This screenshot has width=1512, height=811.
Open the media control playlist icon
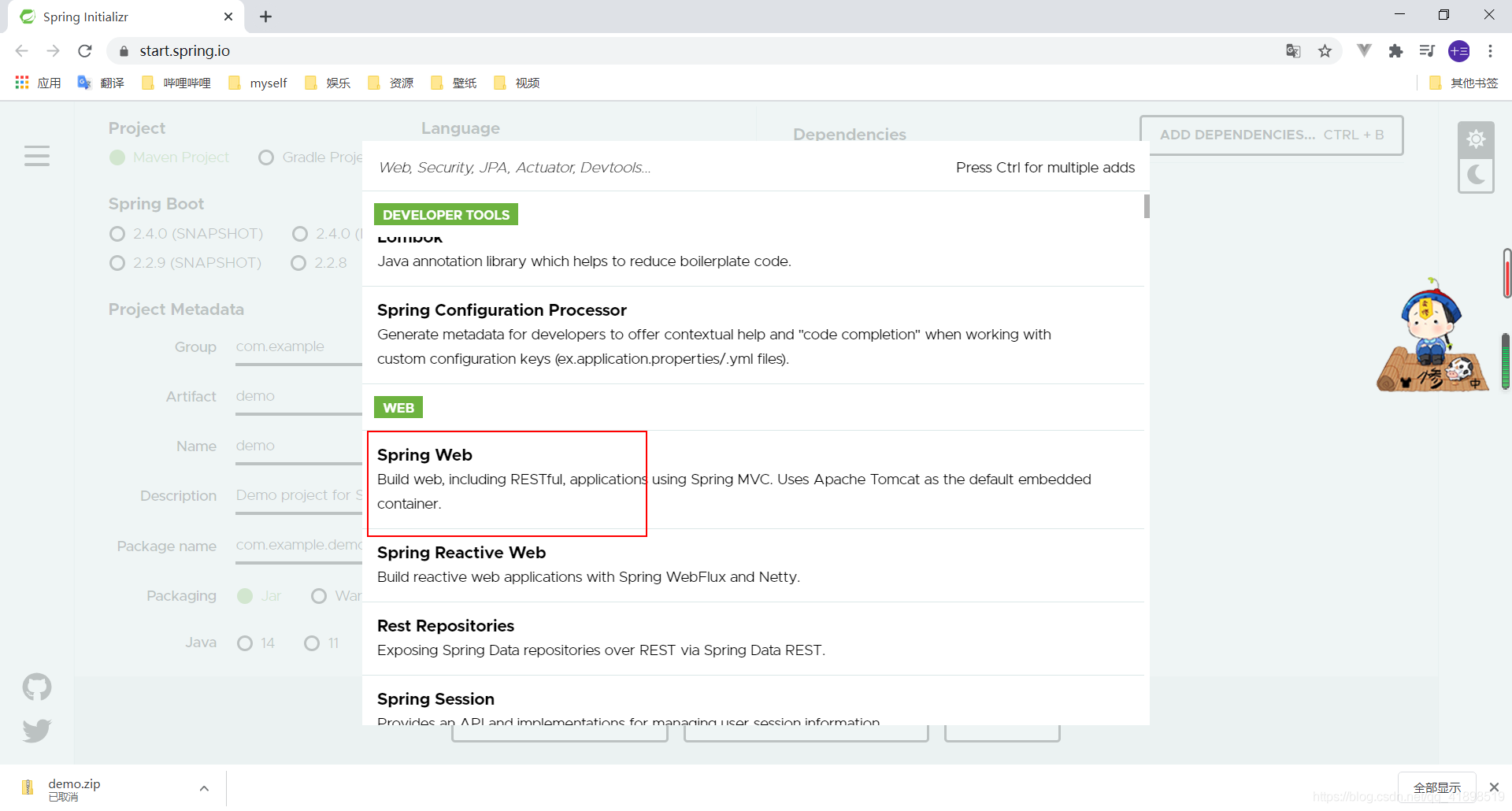tap(1427, 51)
